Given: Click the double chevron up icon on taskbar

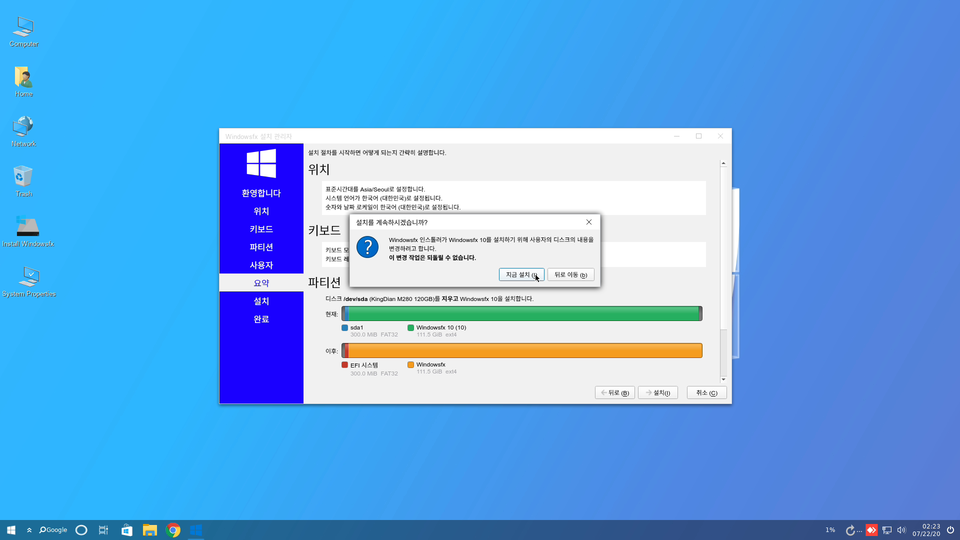Looking at the screenshot, I should [29, 530].
